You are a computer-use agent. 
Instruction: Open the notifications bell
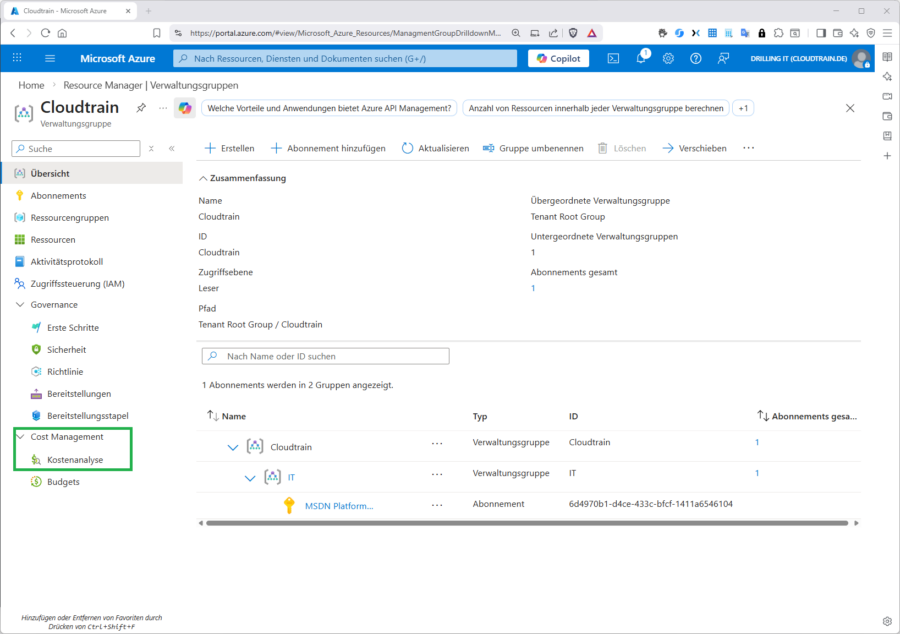tap(640, 58)
